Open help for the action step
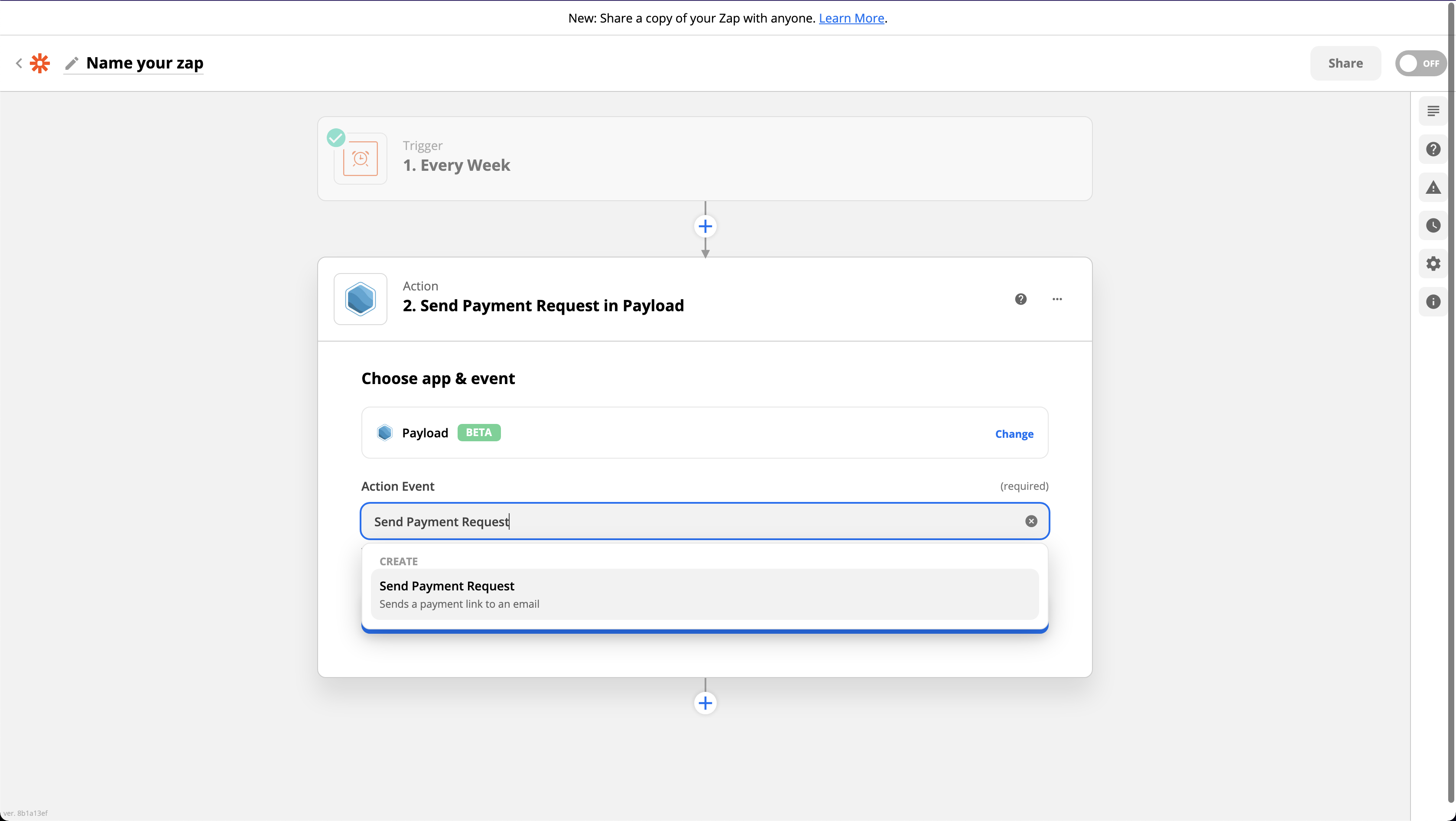The image size is (1456, 821). [x=1020, y=299]
